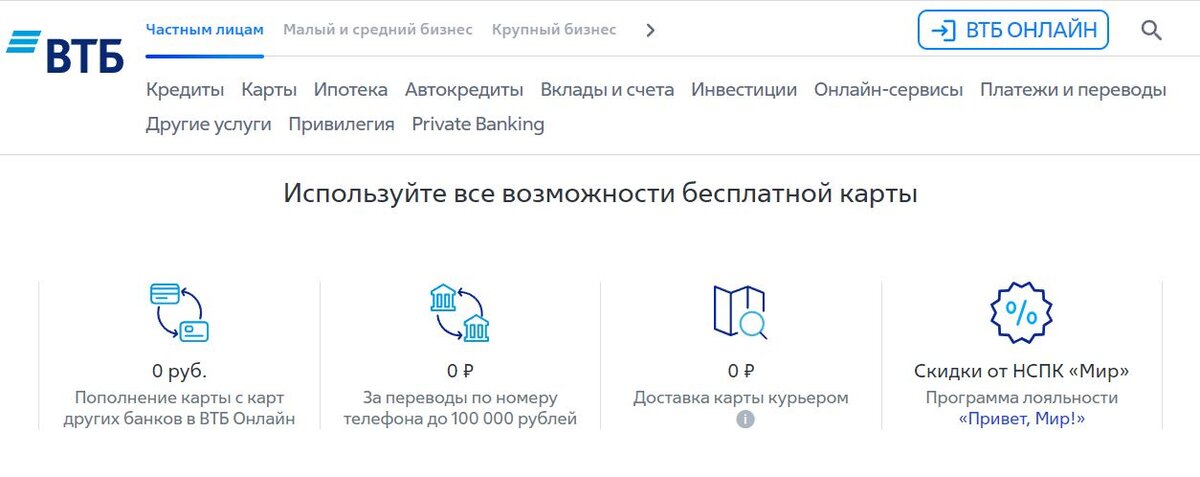This screenshot has width=1200, height=477.
Task: Click the percent discount badge icon
Action: [1021, 313]
